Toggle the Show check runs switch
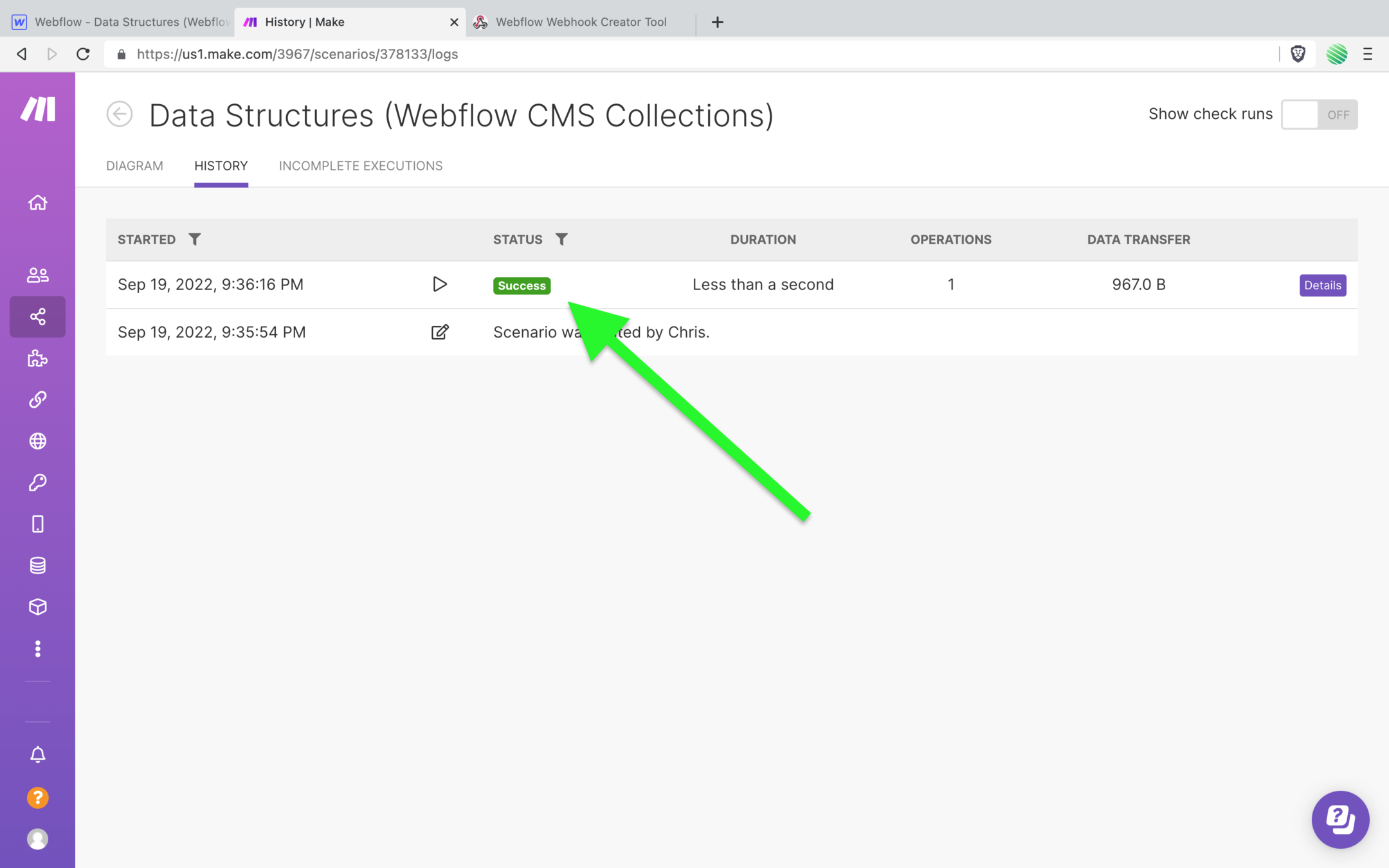 [x=1319, y=114]
